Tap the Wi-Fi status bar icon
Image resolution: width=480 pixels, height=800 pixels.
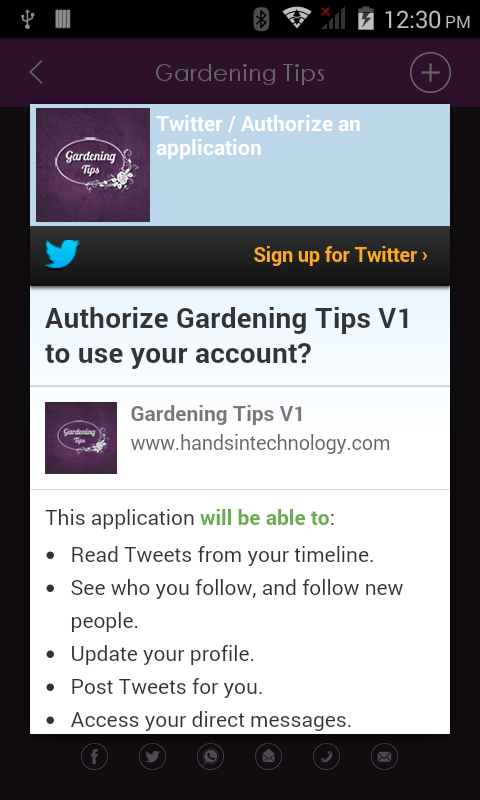point(297,19)
